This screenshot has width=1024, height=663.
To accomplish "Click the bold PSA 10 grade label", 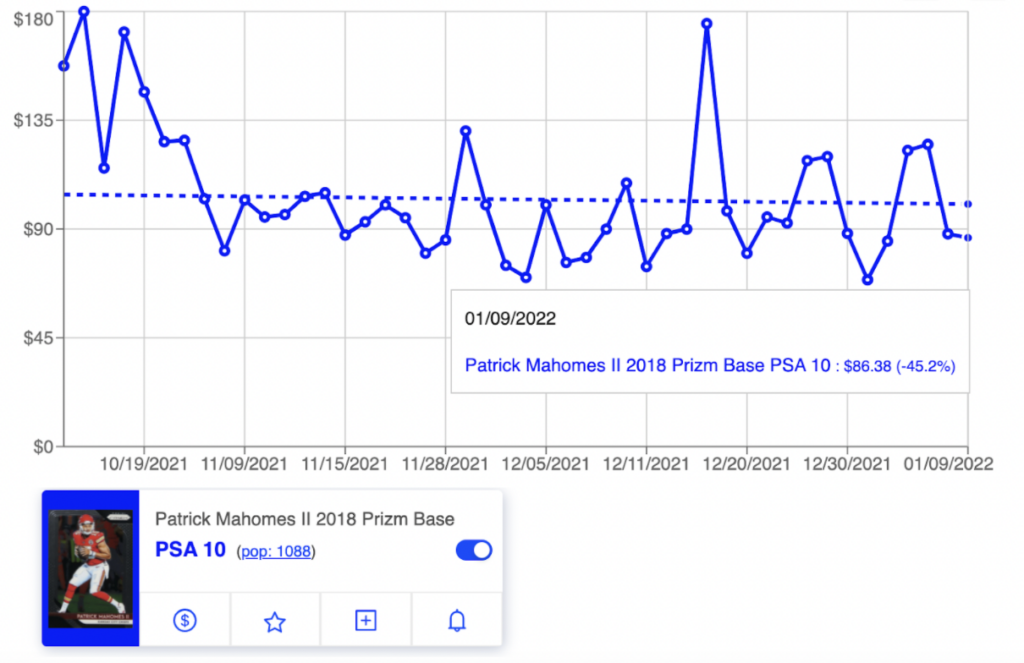I will coord(190,550).
